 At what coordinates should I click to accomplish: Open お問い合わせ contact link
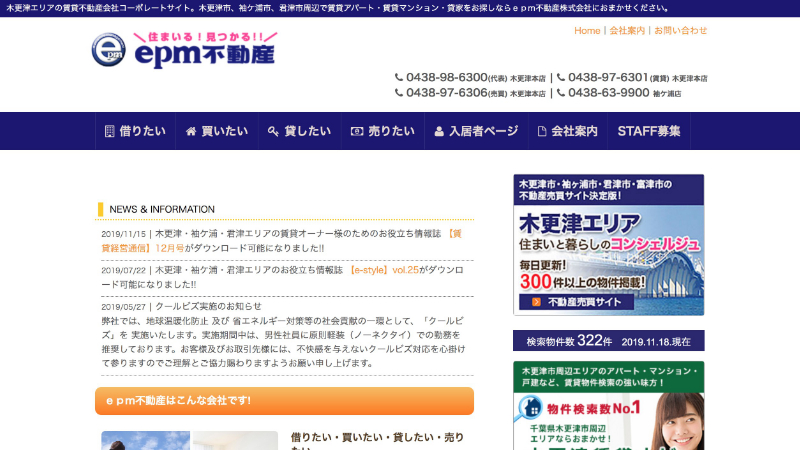pyautogui.click(x=681, y=31)
